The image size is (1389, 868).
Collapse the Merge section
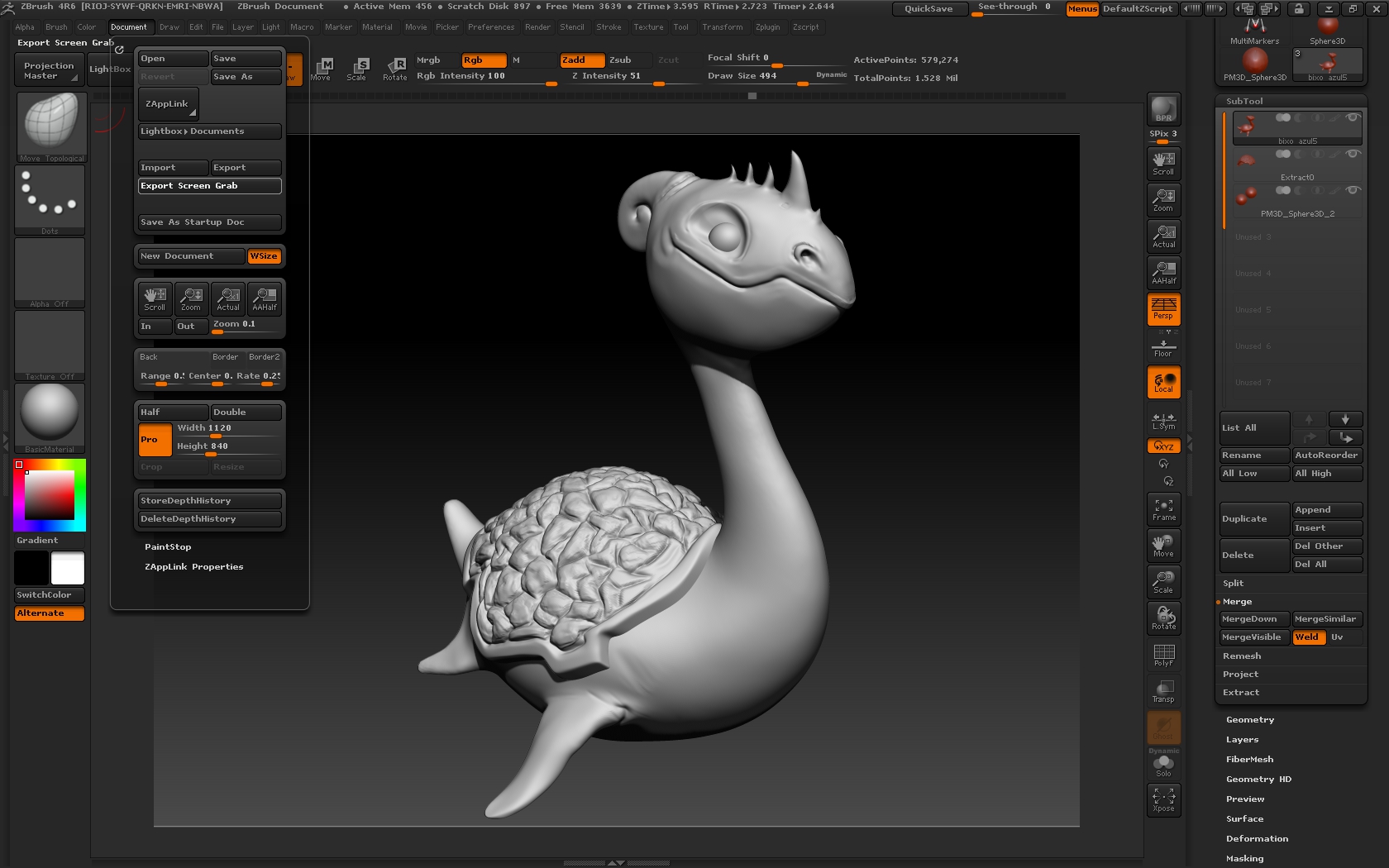(1237, 602)
